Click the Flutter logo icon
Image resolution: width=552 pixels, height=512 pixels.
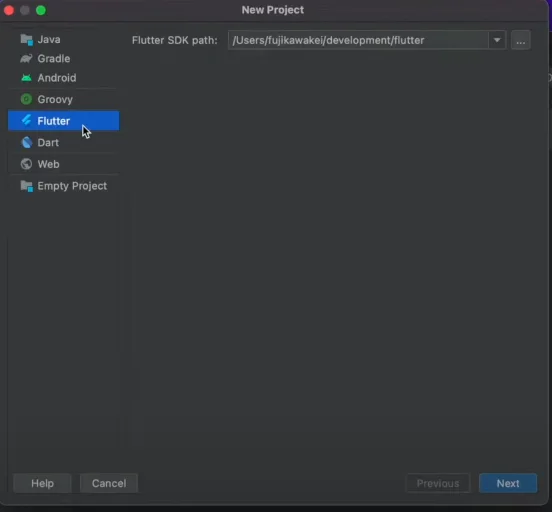coord(26,120)
